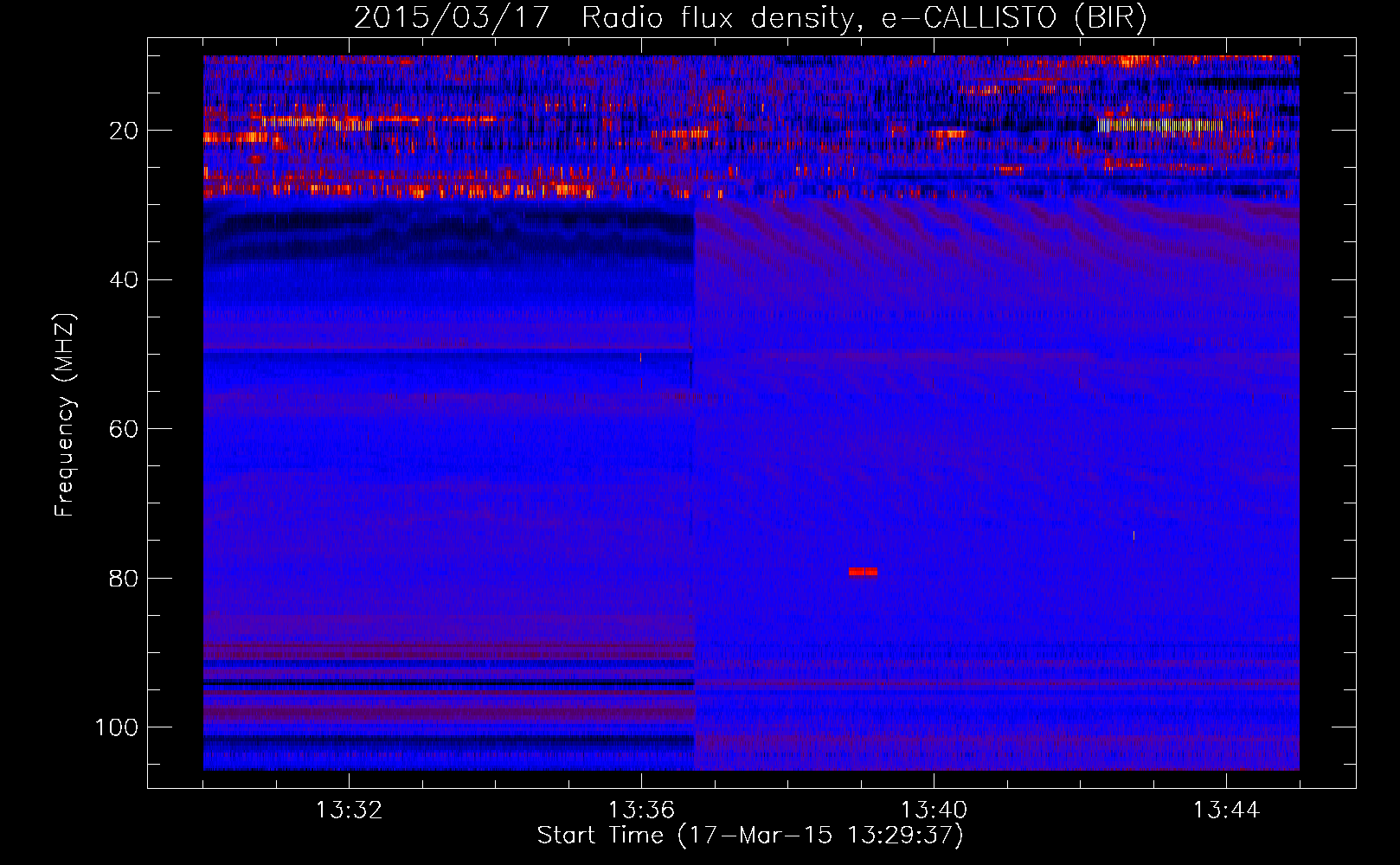Click the 13:36 time tick label
Screen dimensions: 1400x865
(641, 811)
